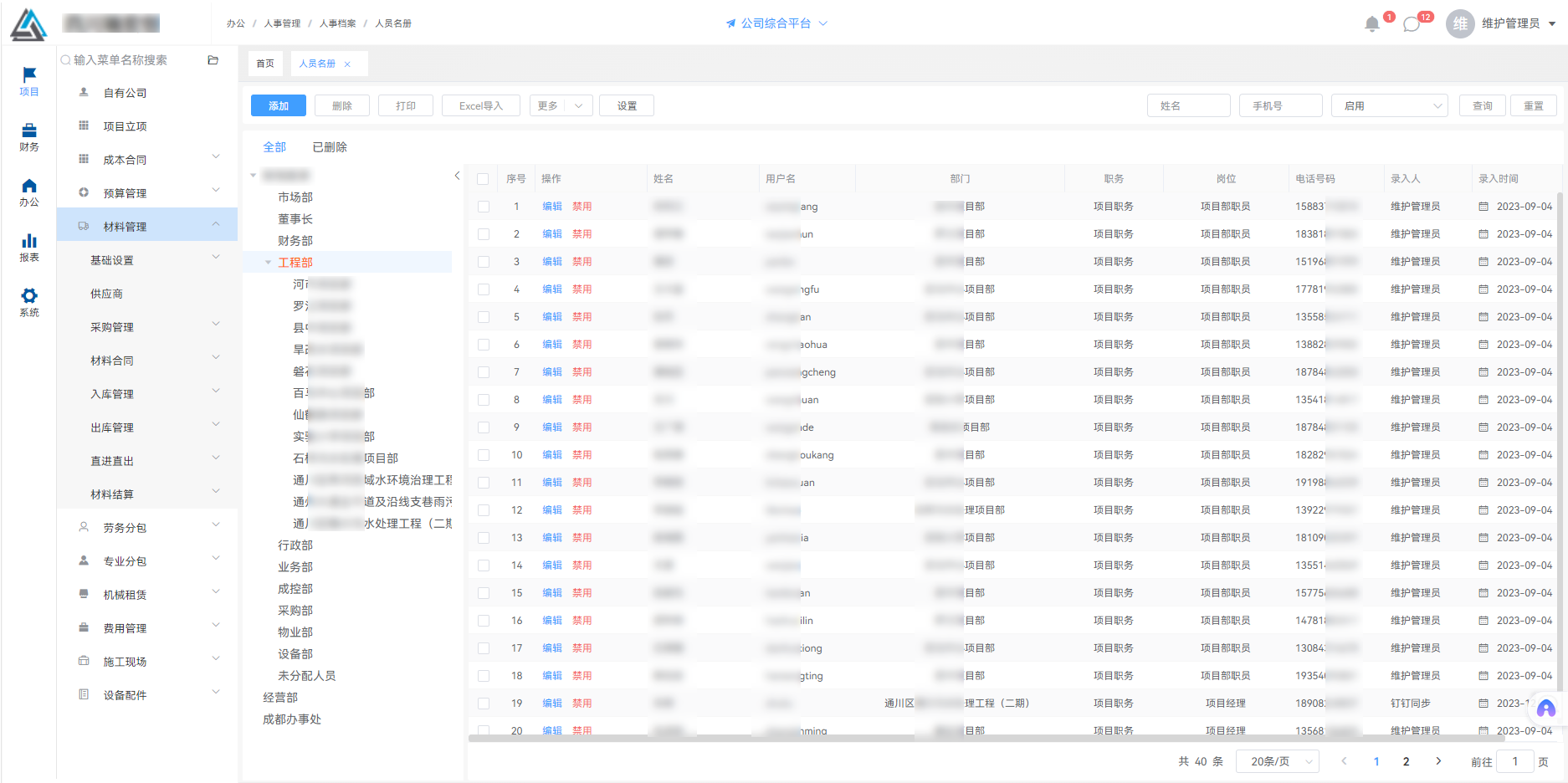The image size is (1568, 783).
Task: Go to page 2 in pagination
Action: [x=1406, y=761]
